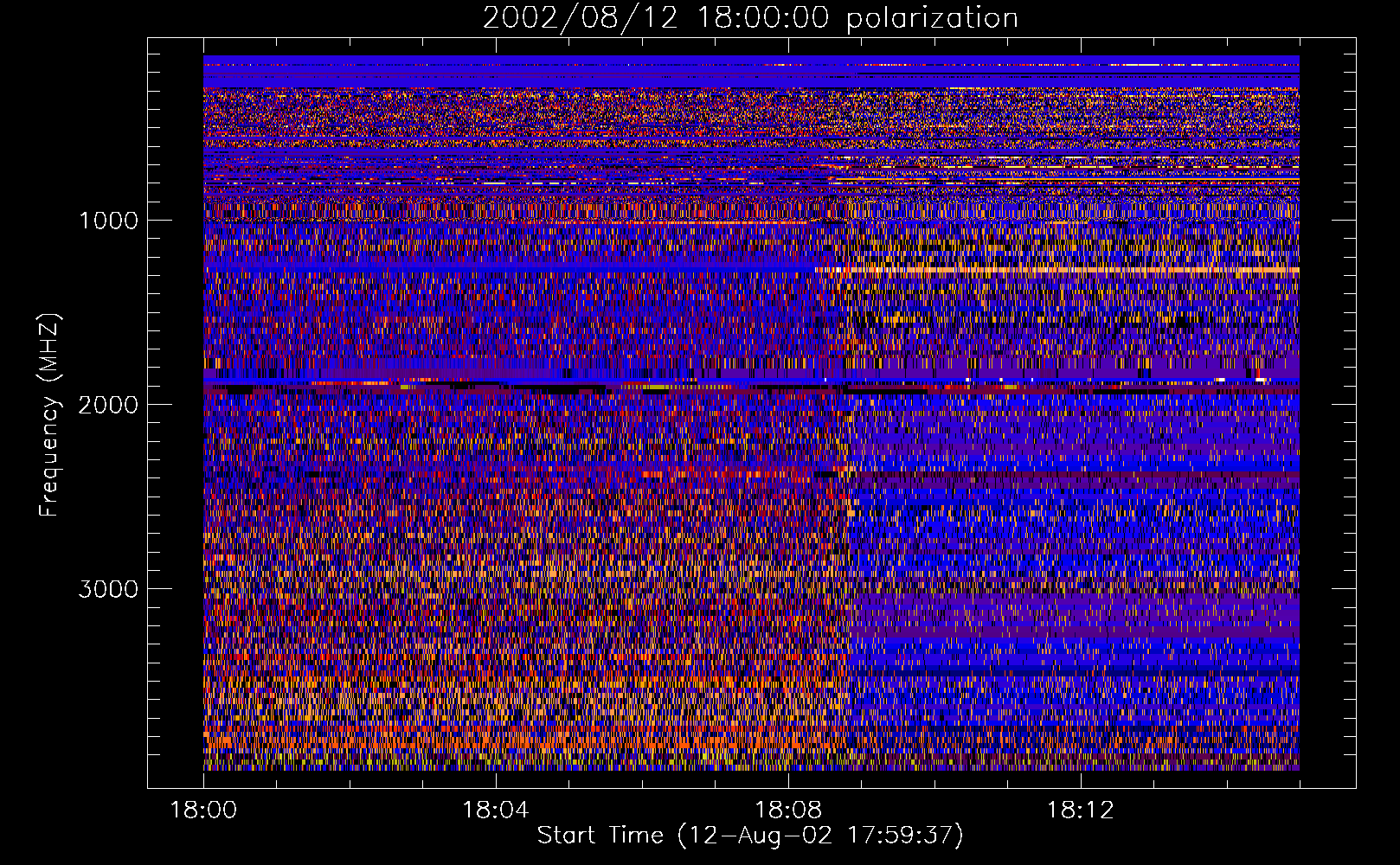This screenshot has height=865, width=1400.
Task: Click the "18:04" time tick label
Action: pyautogui.click(x=496, y=811)
